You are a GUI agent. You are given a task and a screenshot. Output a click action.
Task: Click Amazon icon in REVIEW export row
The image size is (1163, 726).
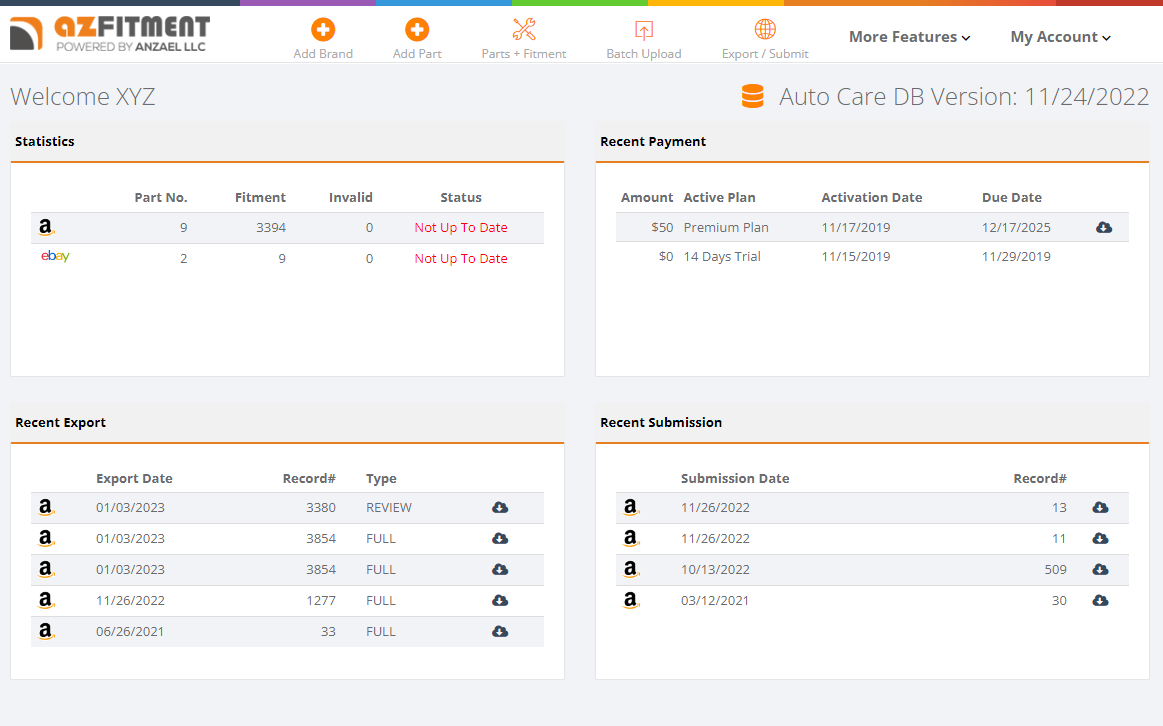point(46,507)
